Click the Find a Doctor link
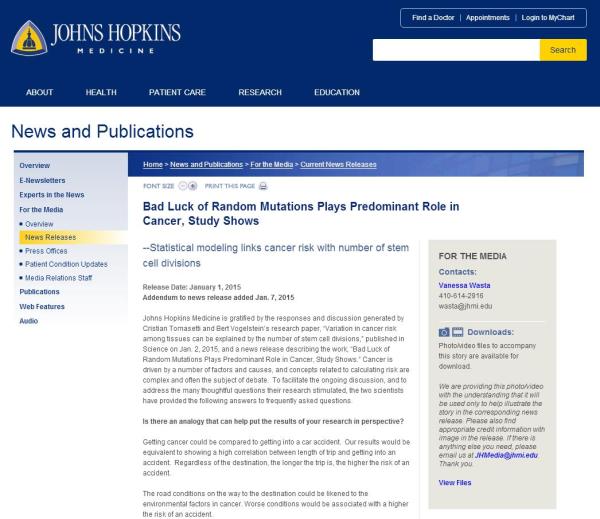The image size is (600, 519). (x=434, y=18)
